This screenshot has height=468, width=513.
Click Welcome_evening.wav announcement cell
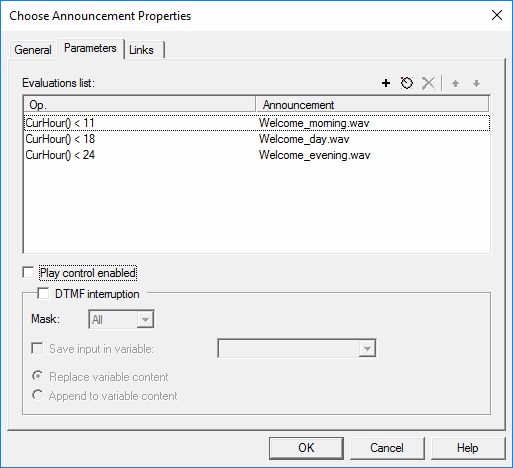pyautogui.click(x=314, y=155)
